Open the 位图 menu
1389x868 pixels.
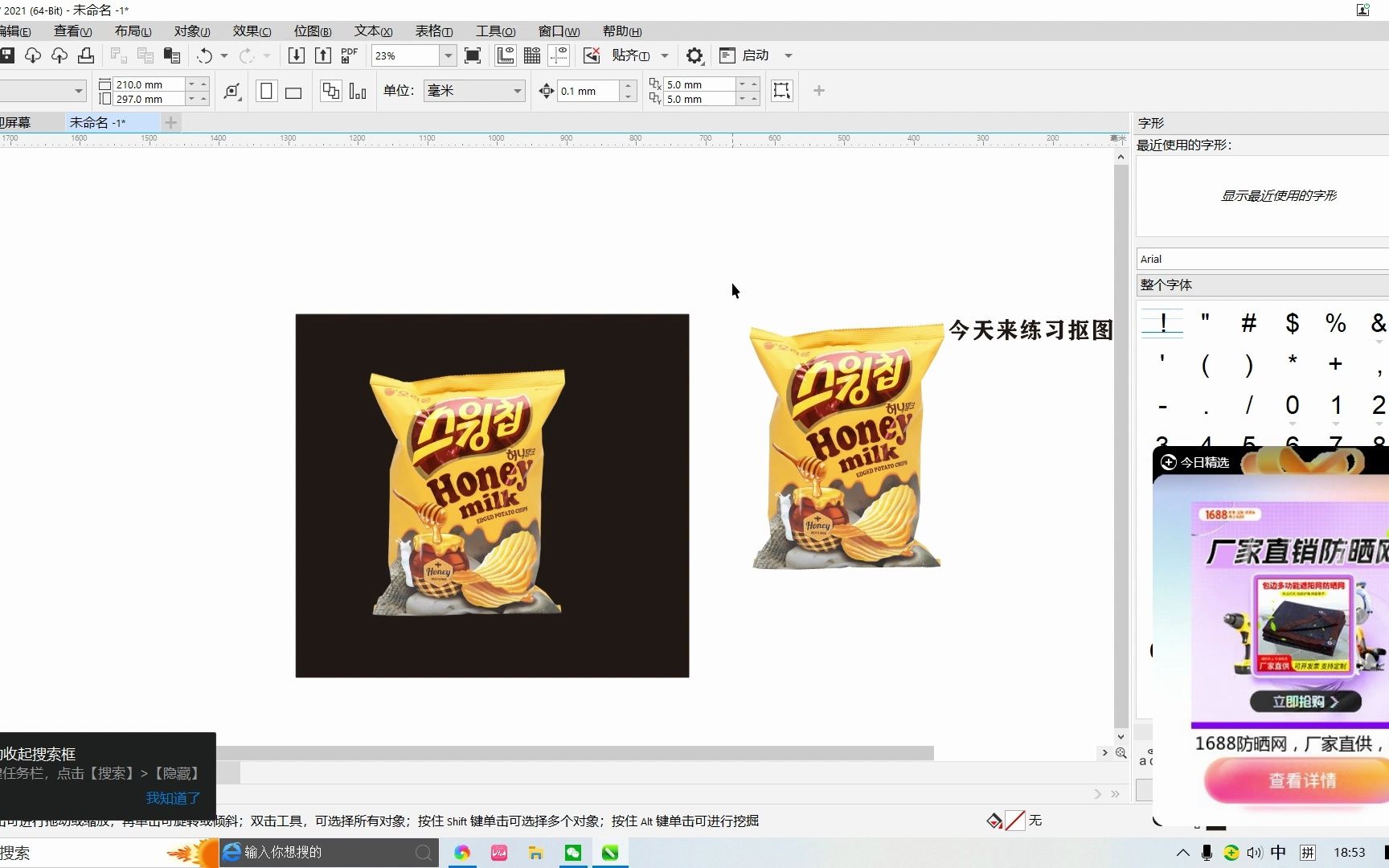pos(313,31)
